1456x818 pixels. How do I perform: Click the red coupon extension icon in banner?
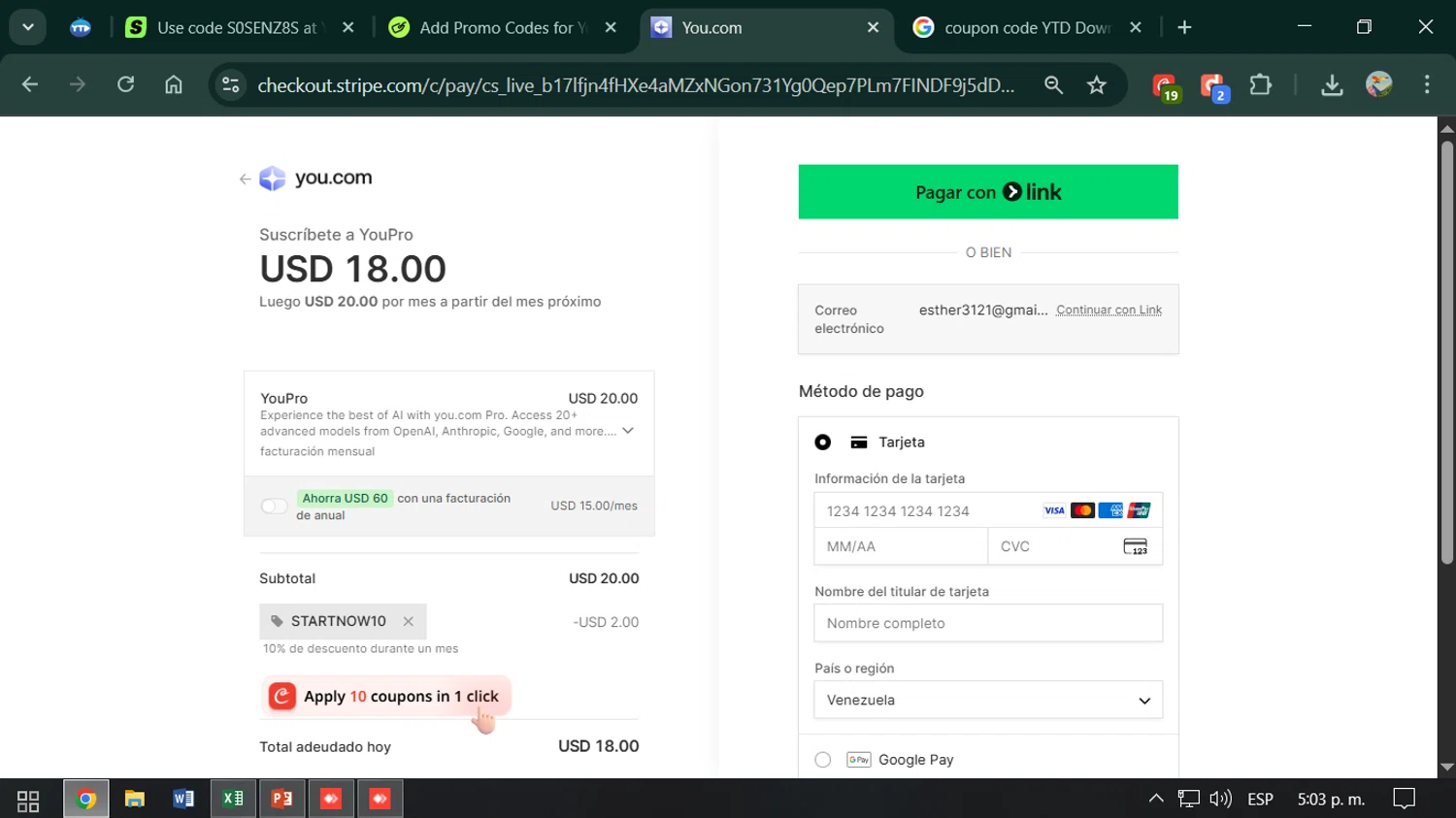tap(281, 697)
